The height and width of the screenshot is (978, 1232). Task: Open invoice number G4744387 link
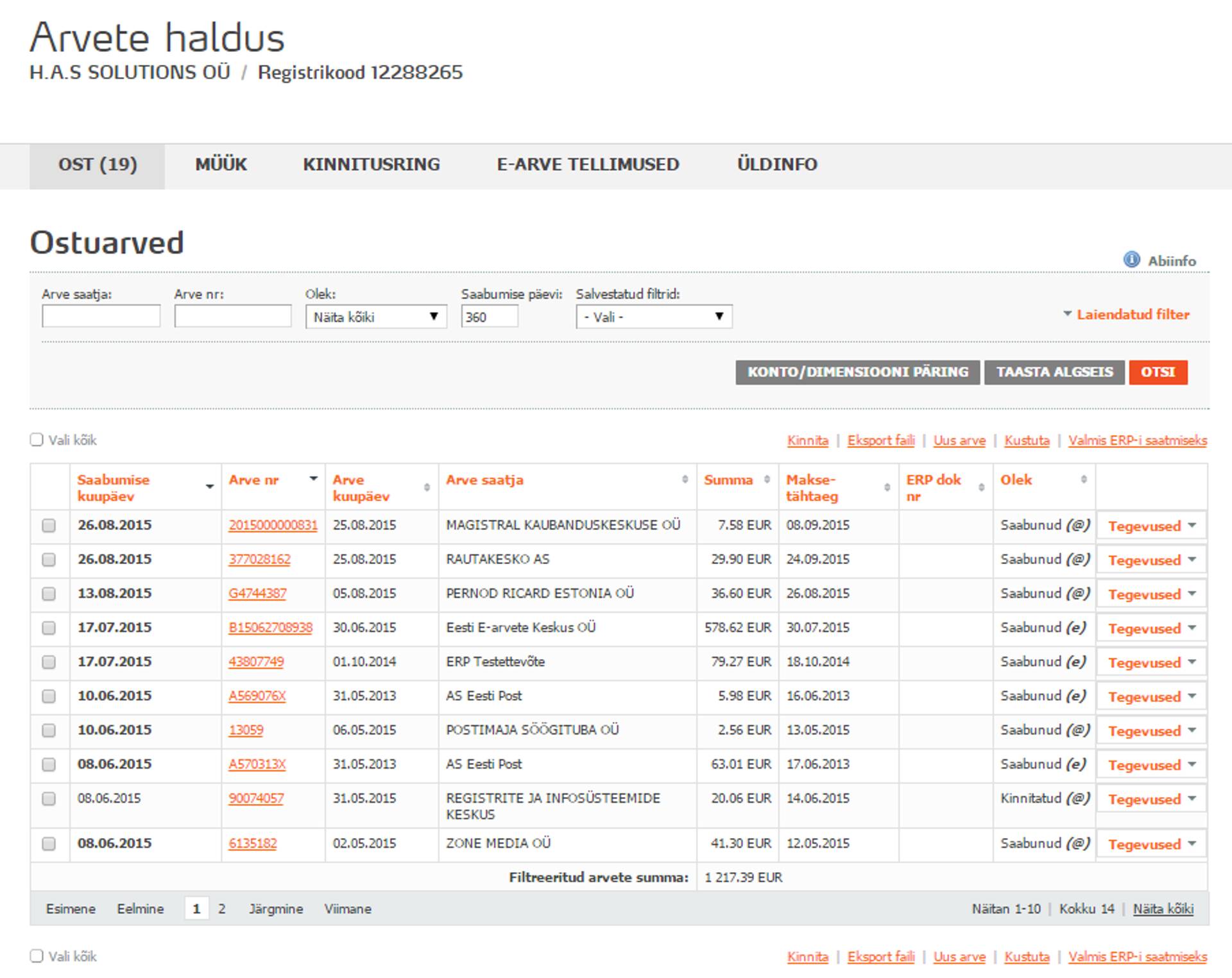257,594
